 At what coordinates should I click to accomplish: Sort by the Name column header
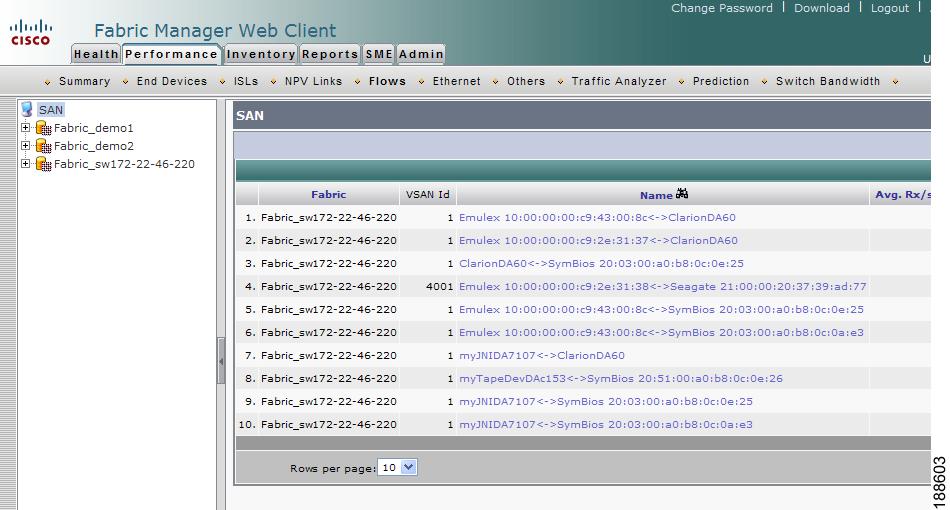click(x=656, y=195)
